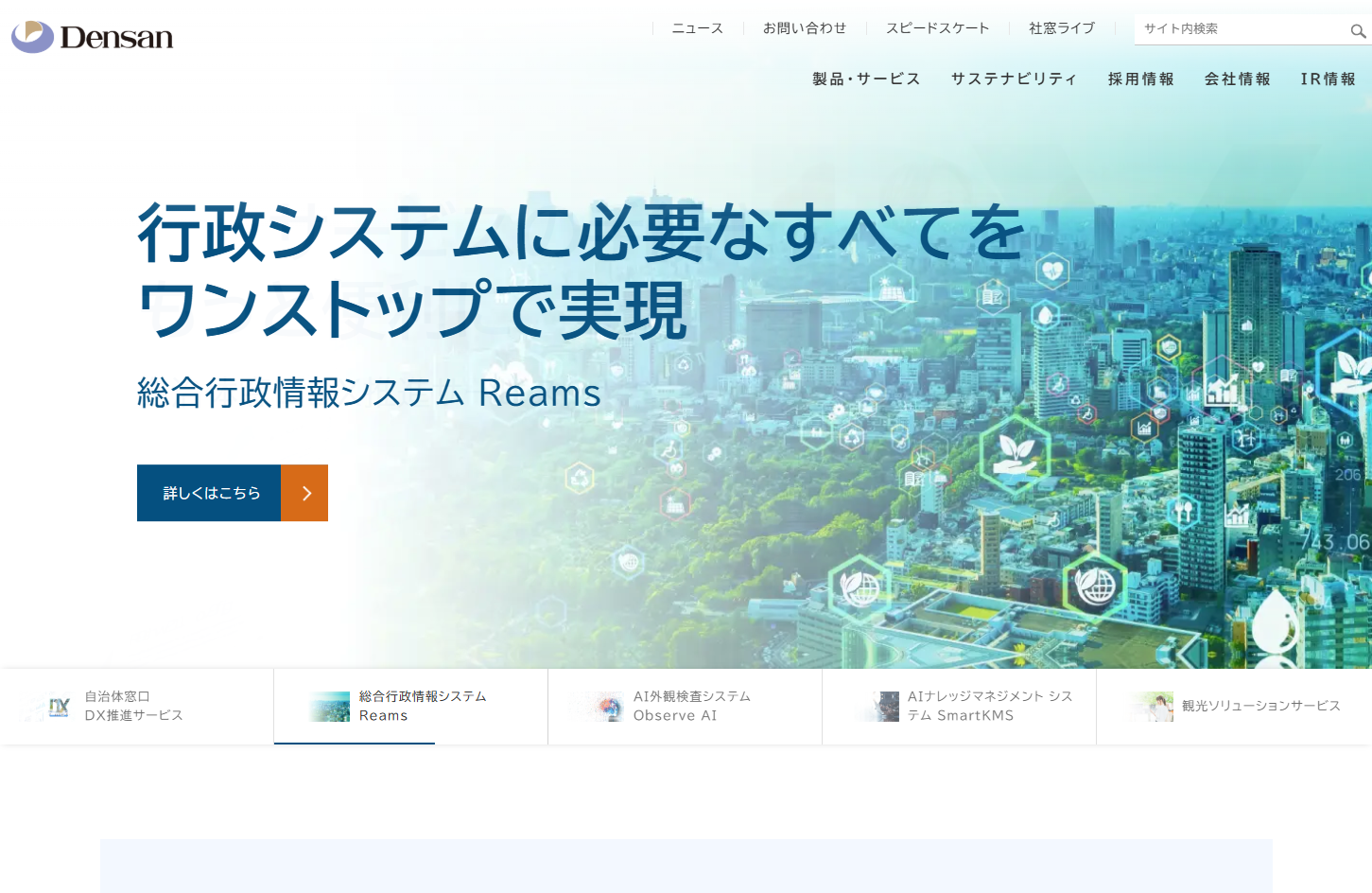Click the Reams slide thumbnail image
1372x893 pixels.
pyautogui.click(x=331, y=707)
